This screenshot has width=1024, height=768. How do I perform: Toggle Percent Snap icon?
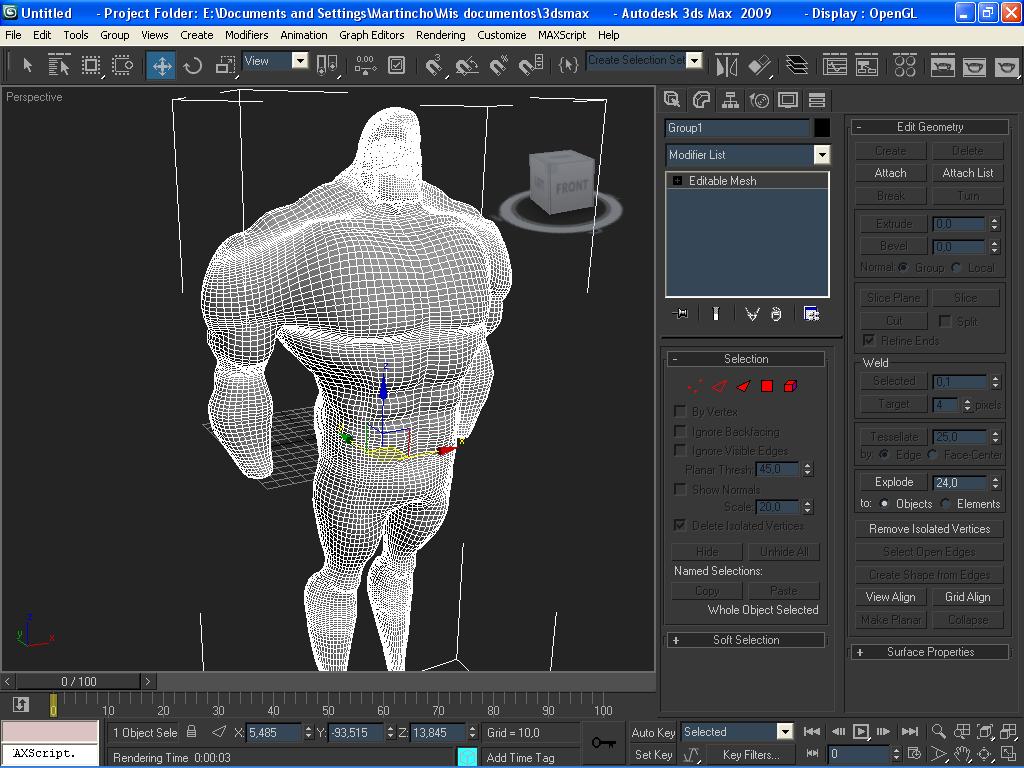click(x=498, y=65)
